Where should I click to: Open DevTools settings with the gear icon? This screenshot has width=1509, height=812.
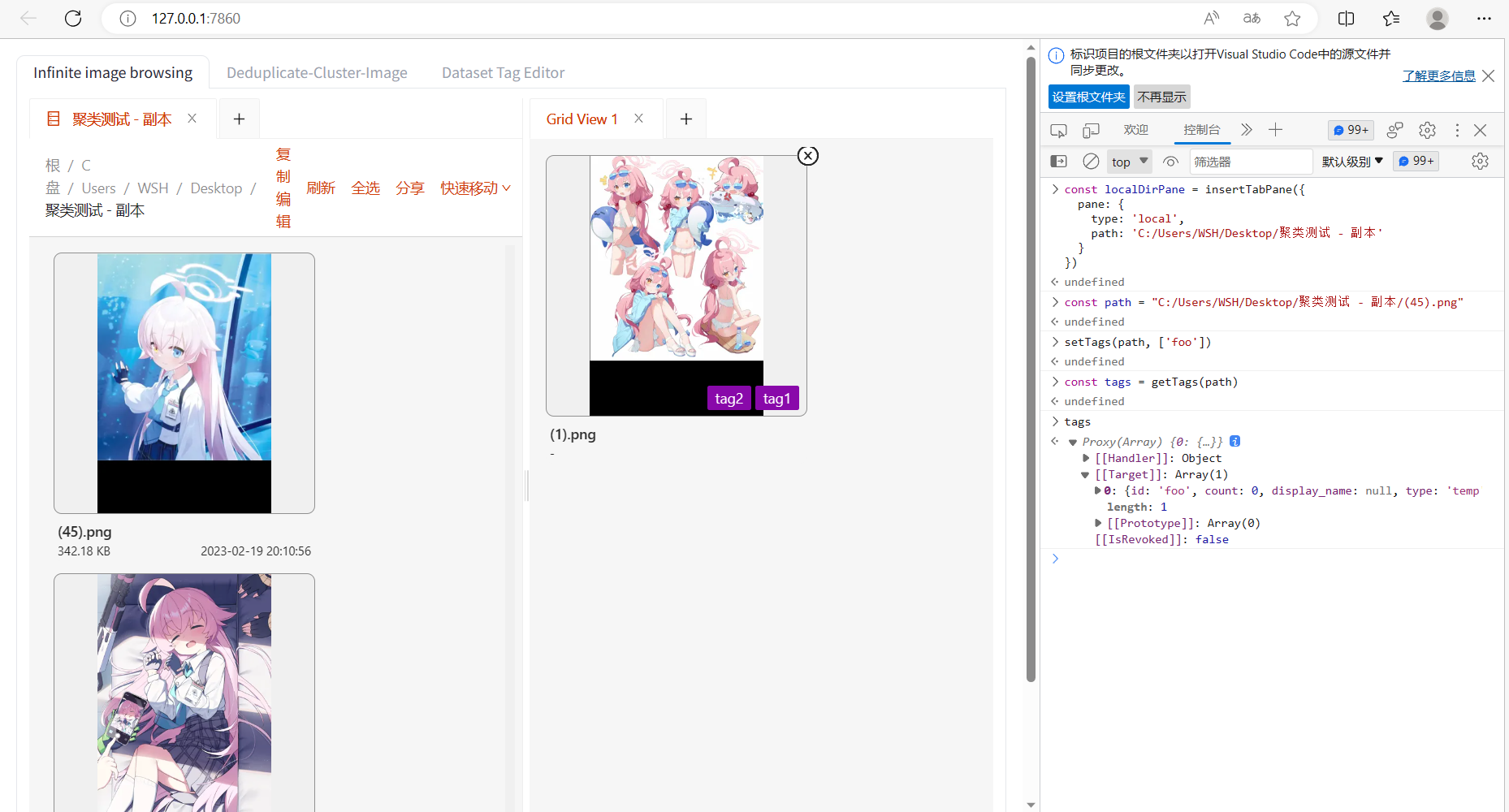tap(1427, 130)
